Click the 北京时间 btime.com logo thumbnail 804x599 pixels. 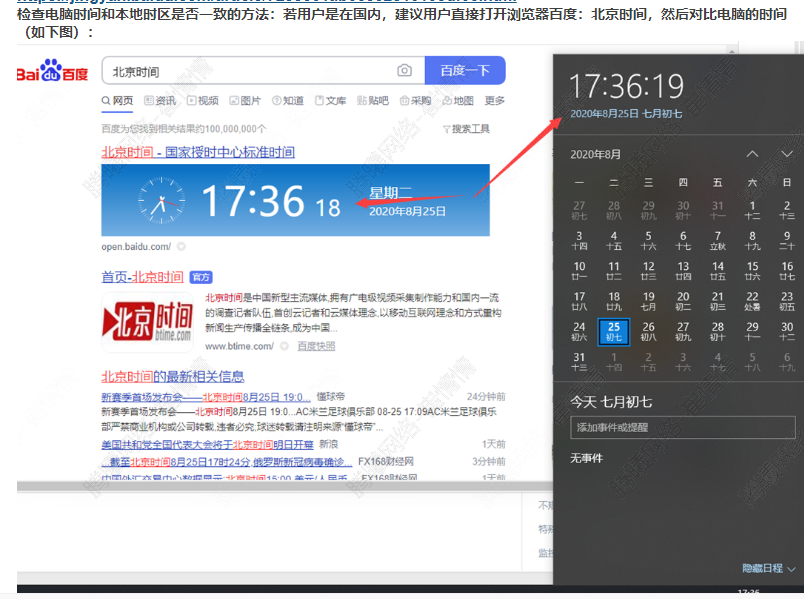tap(147, 320)
